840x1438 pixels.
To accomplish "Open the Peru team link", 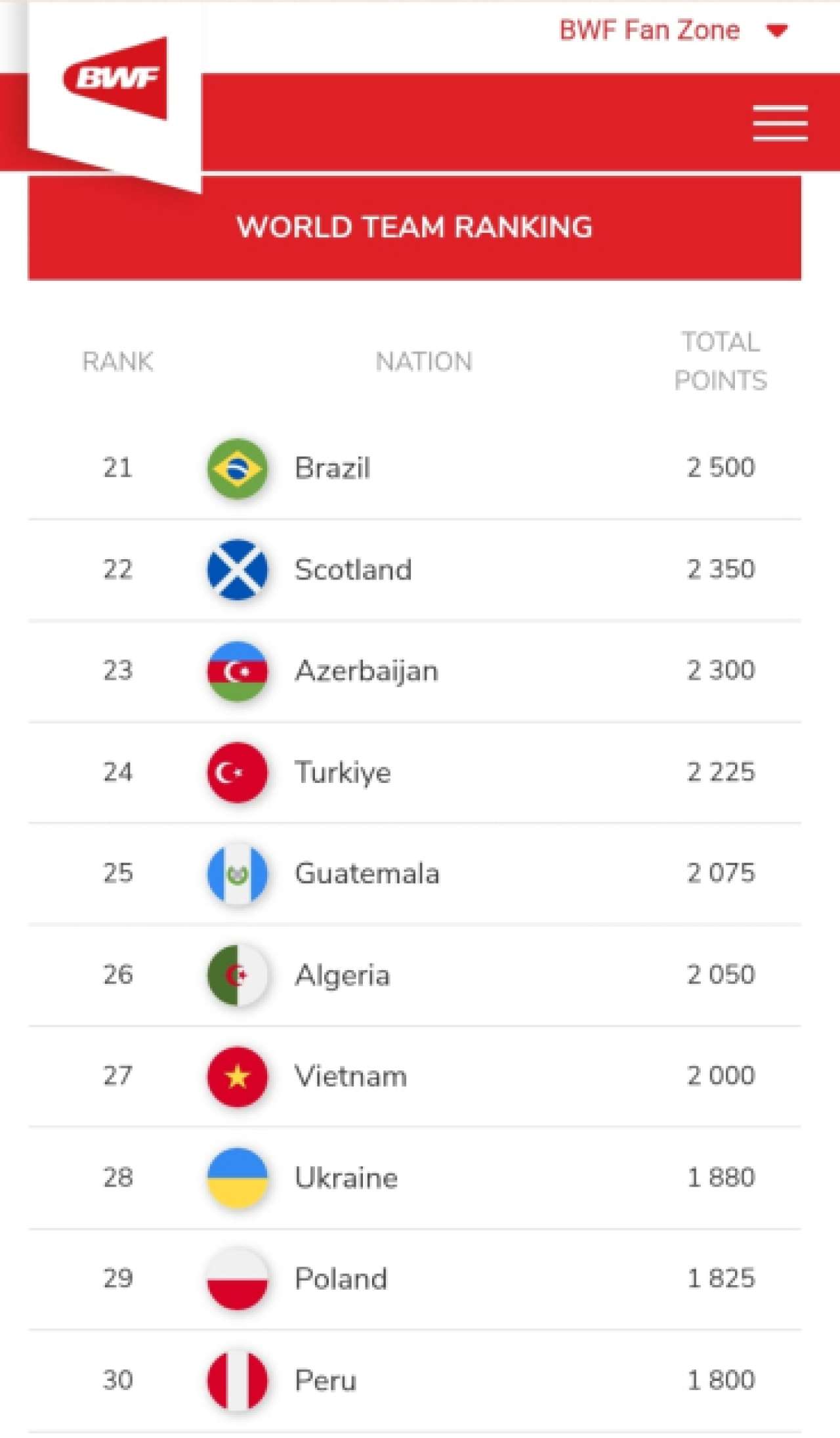I will pos(325,1380).
